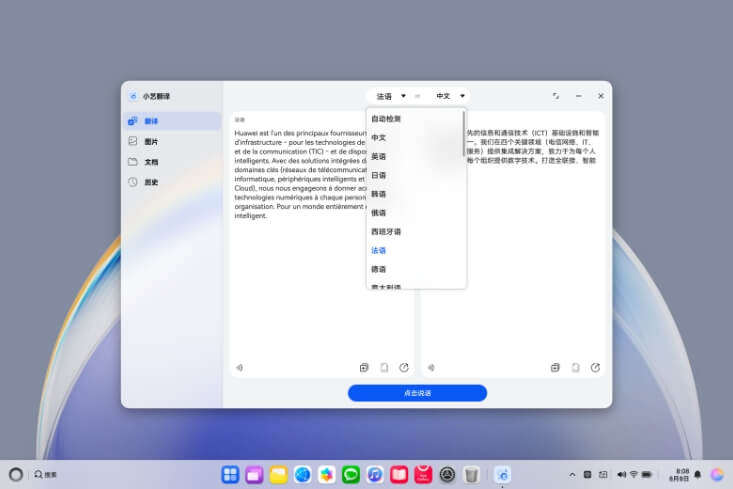Select 英语 in the language list
The width and height of the screenshot is (733, 489).
pos(415,156)
